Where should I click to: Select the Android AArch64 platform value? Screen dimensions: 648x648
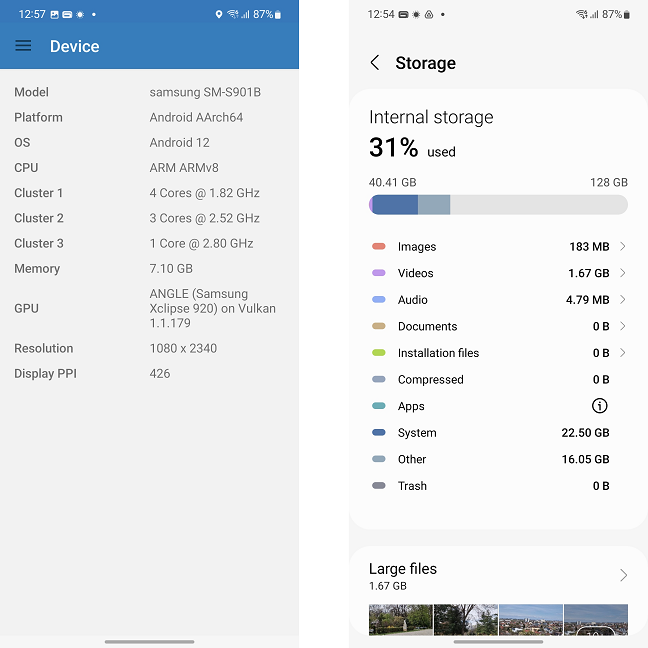click(x=196, y=117)
